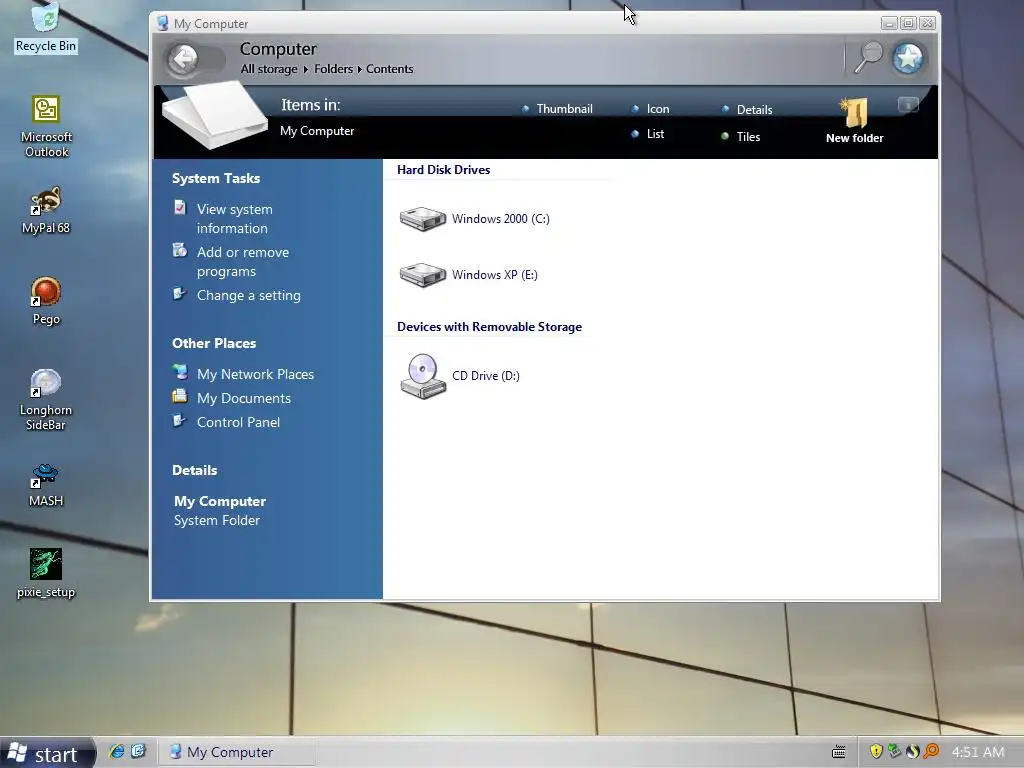Open Change a setting link
The height and width of the screenshot is (768, 1024).
(x=249, y=295)
